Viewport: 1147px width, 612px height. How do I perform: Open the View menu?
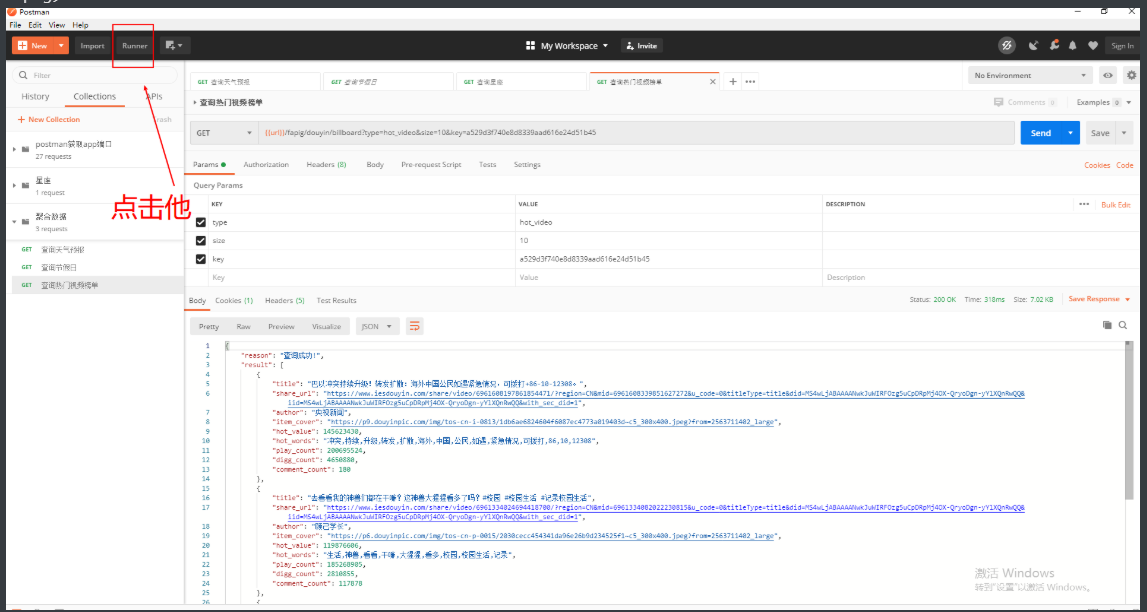point(57,25)
